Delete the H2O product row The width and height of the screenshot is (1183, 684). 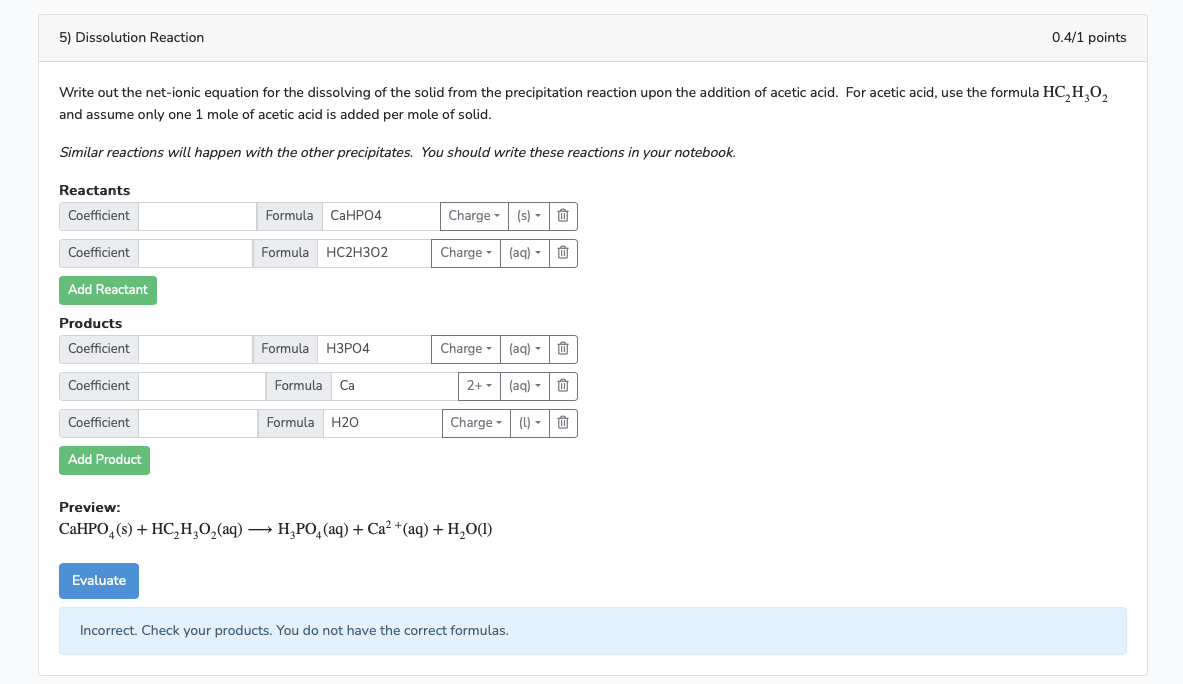coord(562,422)
